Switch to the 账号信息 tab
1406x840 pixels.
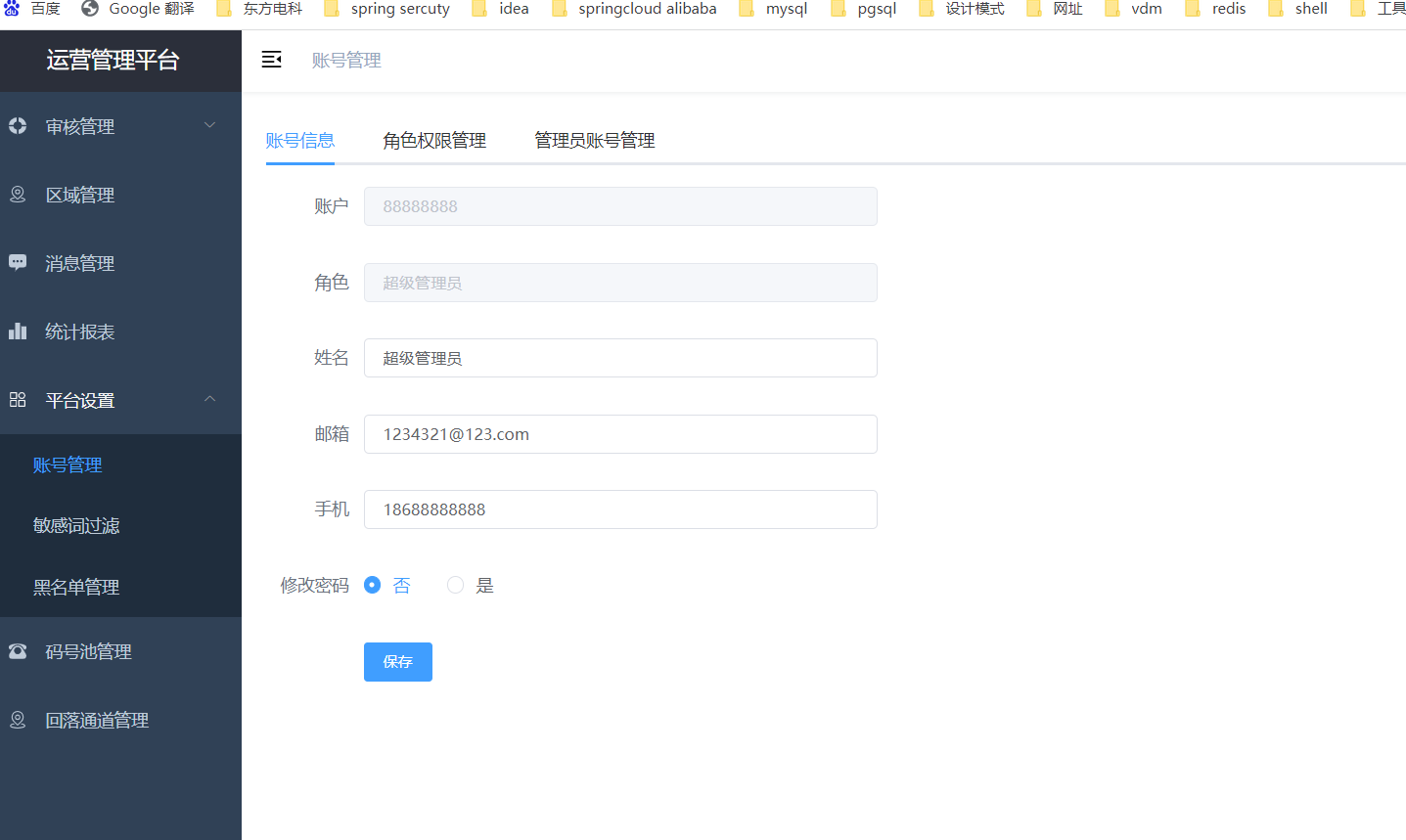click(x=300, y=141)
